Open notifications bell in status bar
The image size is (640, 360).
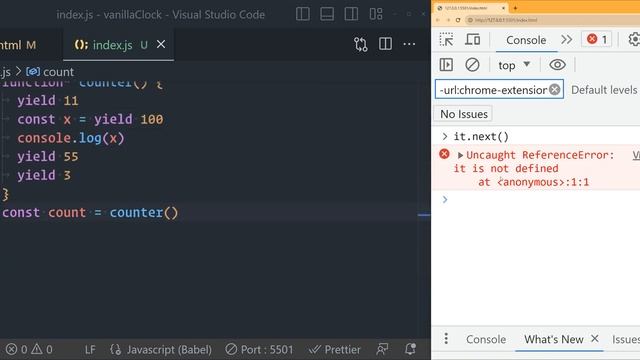(410, 349)
